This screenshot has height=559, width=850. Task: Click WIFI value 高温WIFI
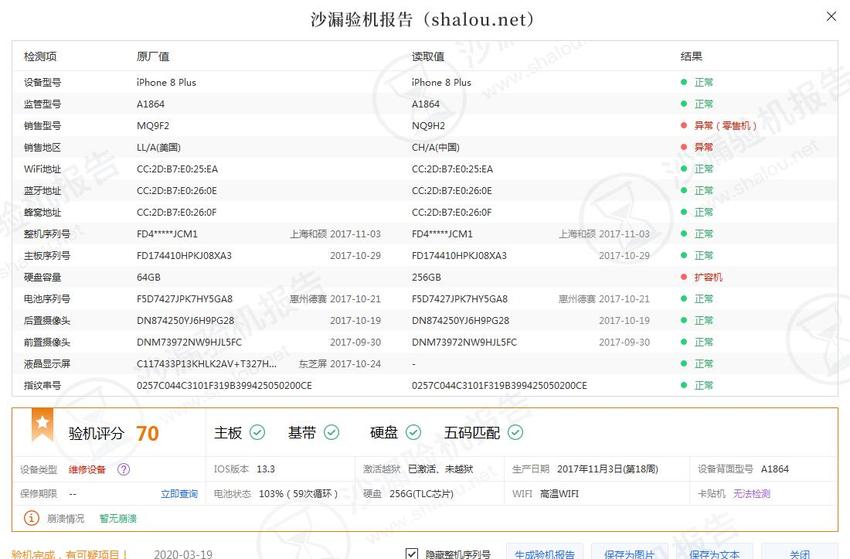[x=559, y=493]
